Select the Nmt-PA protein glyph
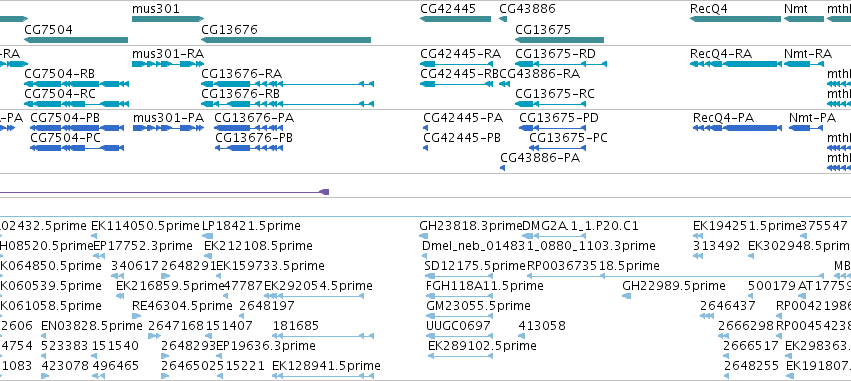The height and width of the screenshot is (381, 851). click(x=806, y=128)
